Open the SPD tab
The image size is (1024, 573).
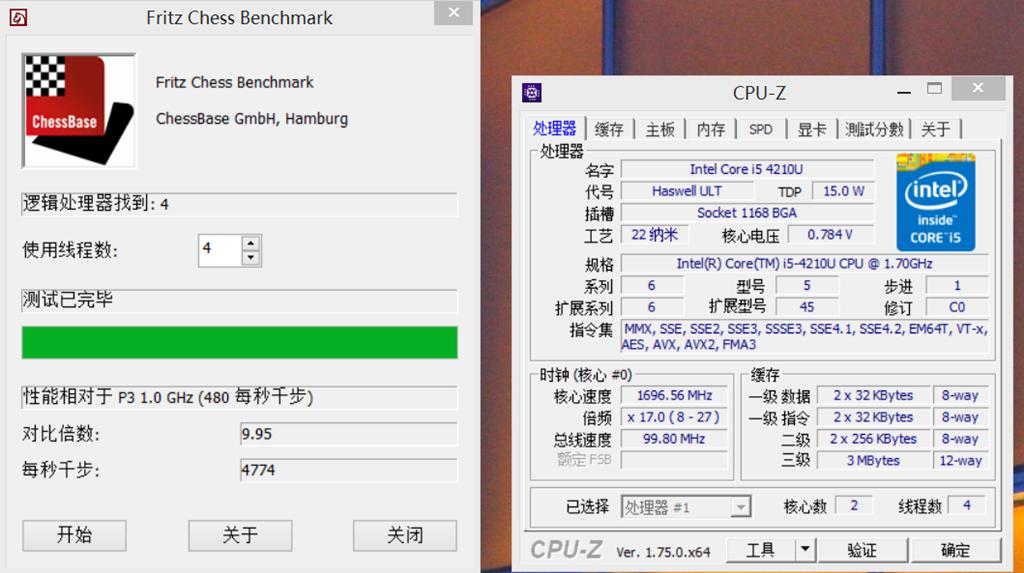[761, 129]
